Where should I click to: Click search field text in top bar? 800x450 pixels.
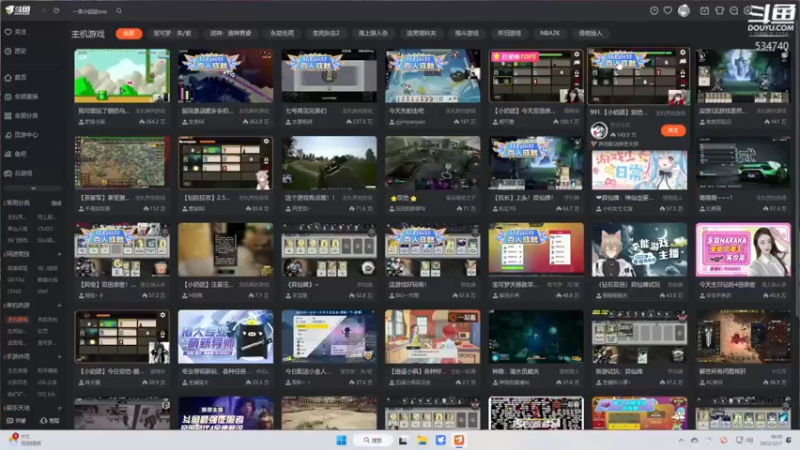(90, 11)
